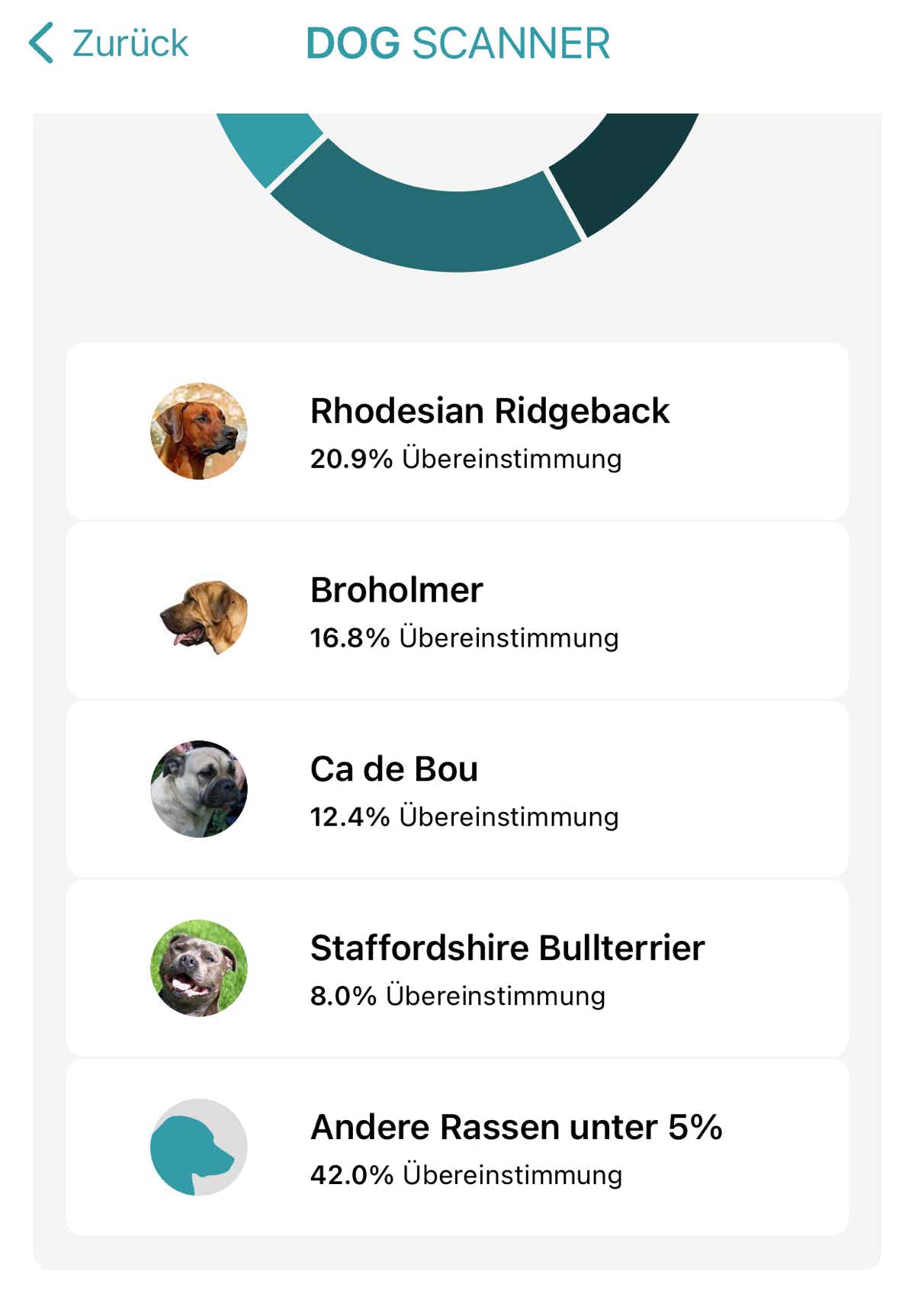Click the 16.8% Übereinstimmung label
The width and height of the screenshot is (915, 1316).
pos(464,638)
